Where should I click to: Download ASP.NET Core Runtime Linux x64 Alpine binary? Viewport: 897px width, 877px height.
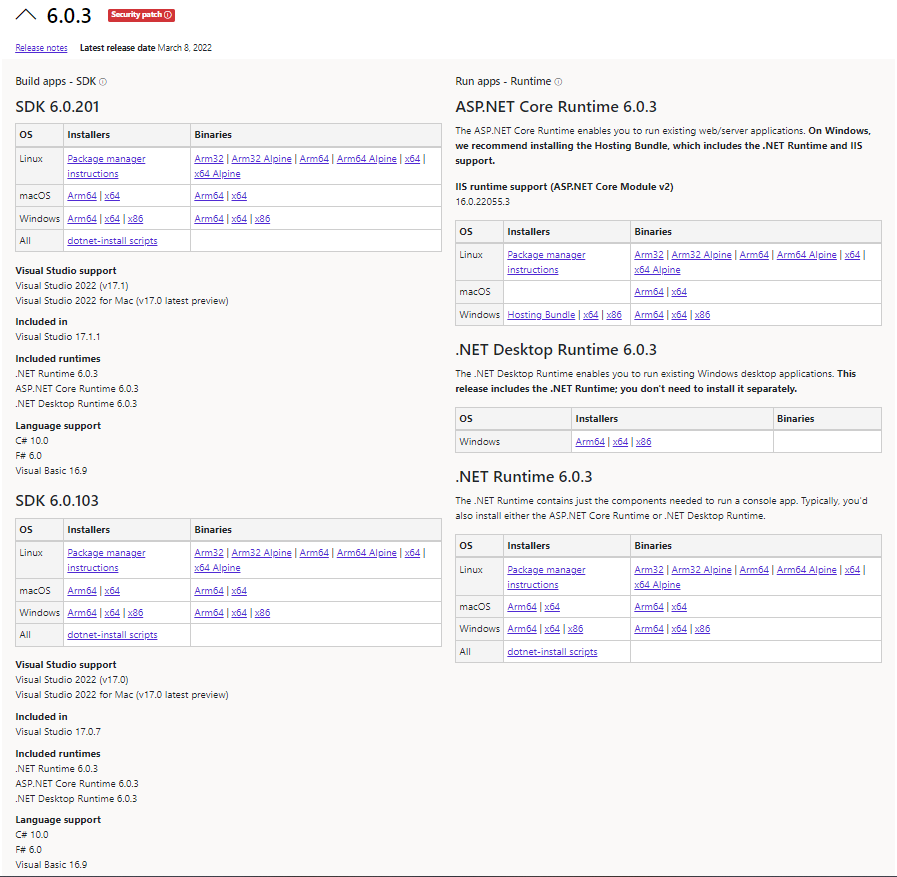click(657, 270)
